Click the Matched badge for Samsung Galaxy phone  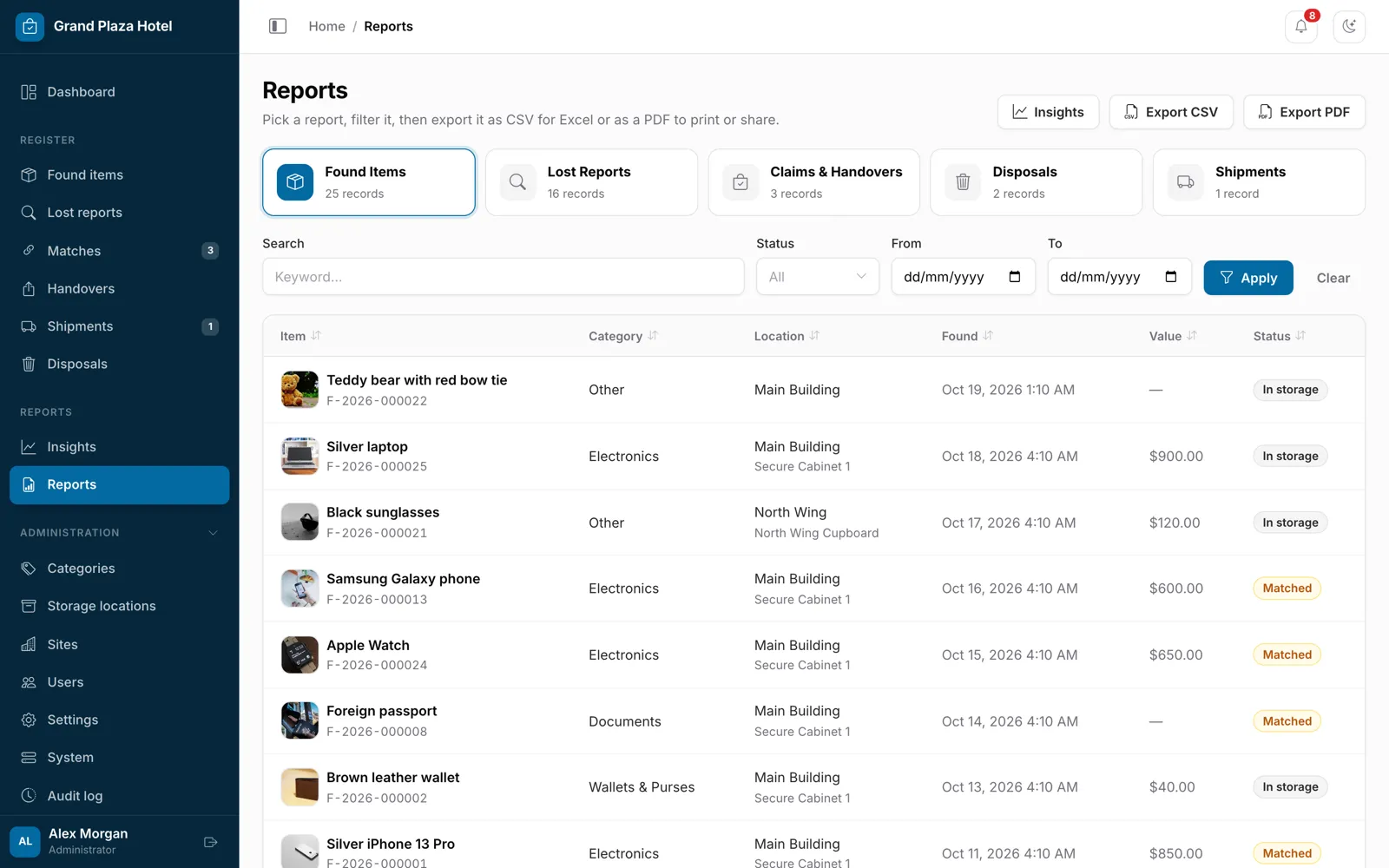click(x=1287, y=589)
